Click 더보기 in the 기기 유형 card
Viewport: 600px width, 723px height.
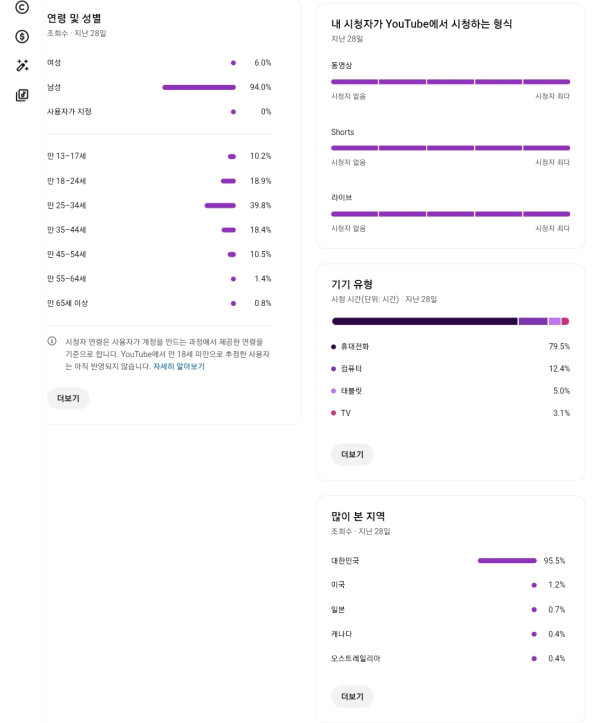(352, 454)
